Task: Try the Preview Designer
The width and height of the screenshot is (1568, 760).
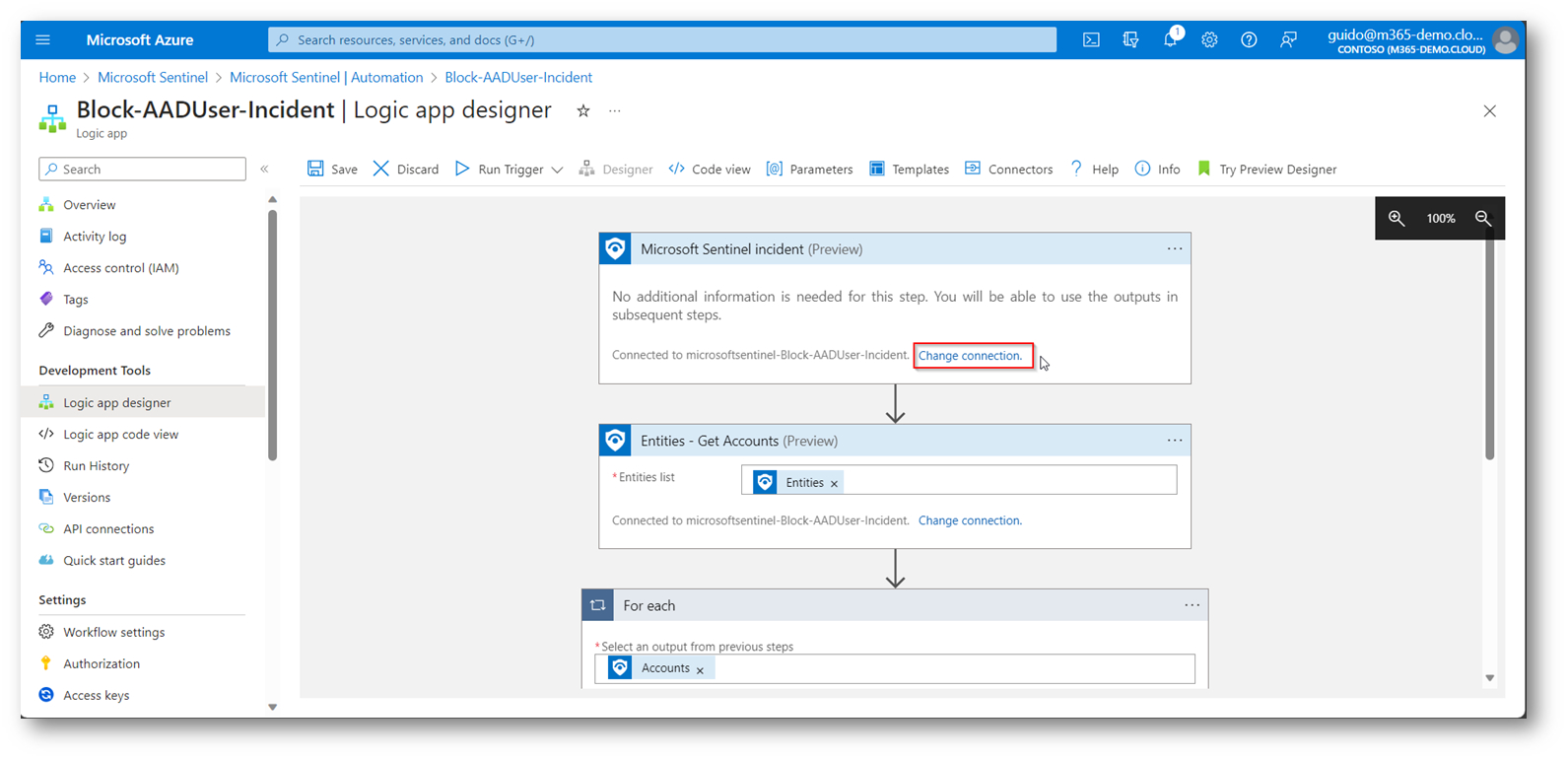Action: 1267,170
